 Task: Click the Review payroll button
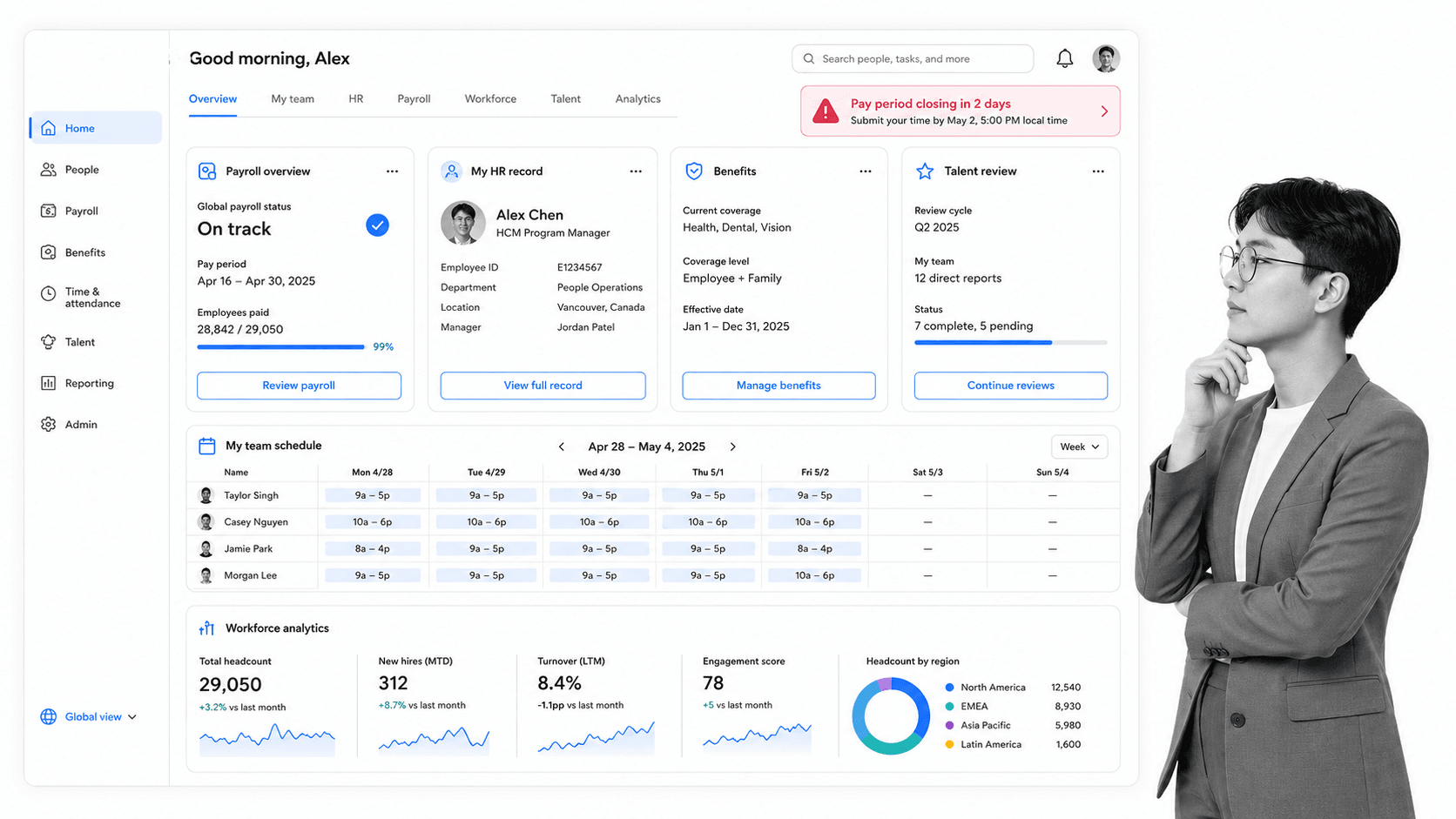(299, 386)
